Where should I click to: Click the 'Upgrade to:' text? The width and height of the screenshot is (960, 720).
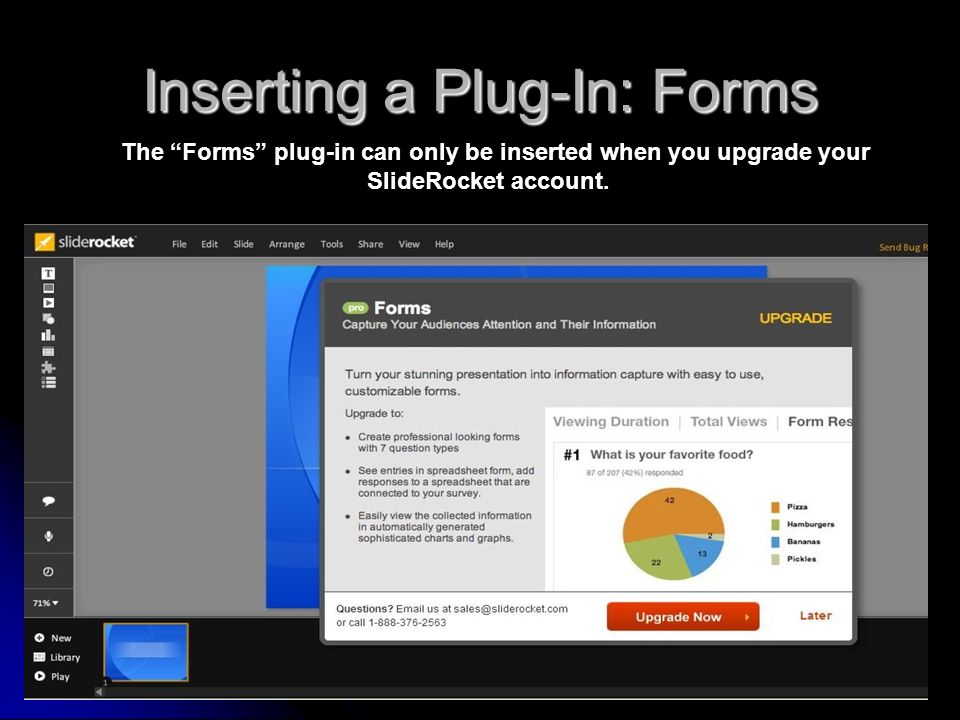[374, 413]
